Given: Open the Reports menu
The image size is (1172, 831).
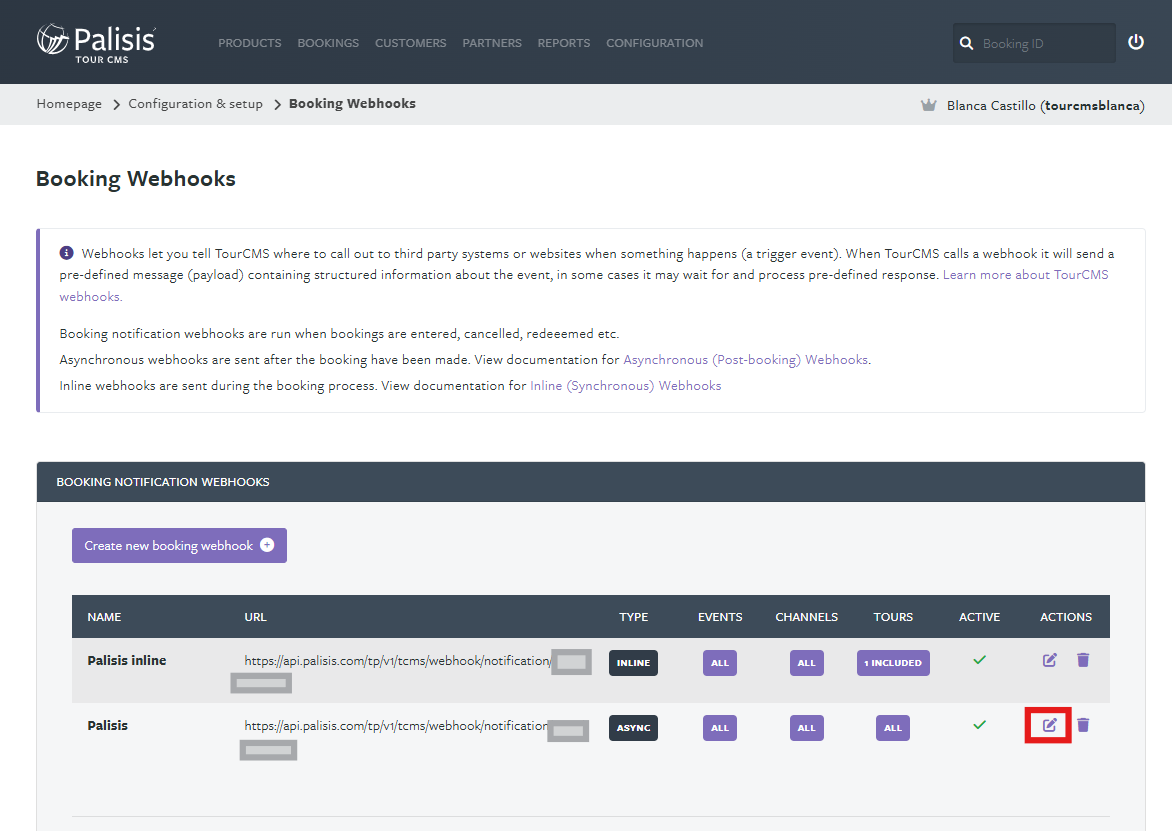Looking at the screenshot, I should (564, 43).
